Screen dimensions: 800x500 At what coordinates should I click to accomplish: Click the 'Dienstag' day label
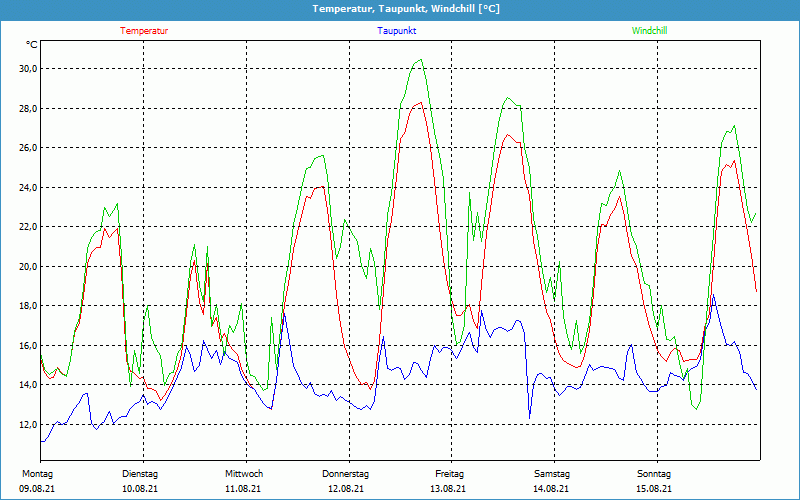(140, 474)
